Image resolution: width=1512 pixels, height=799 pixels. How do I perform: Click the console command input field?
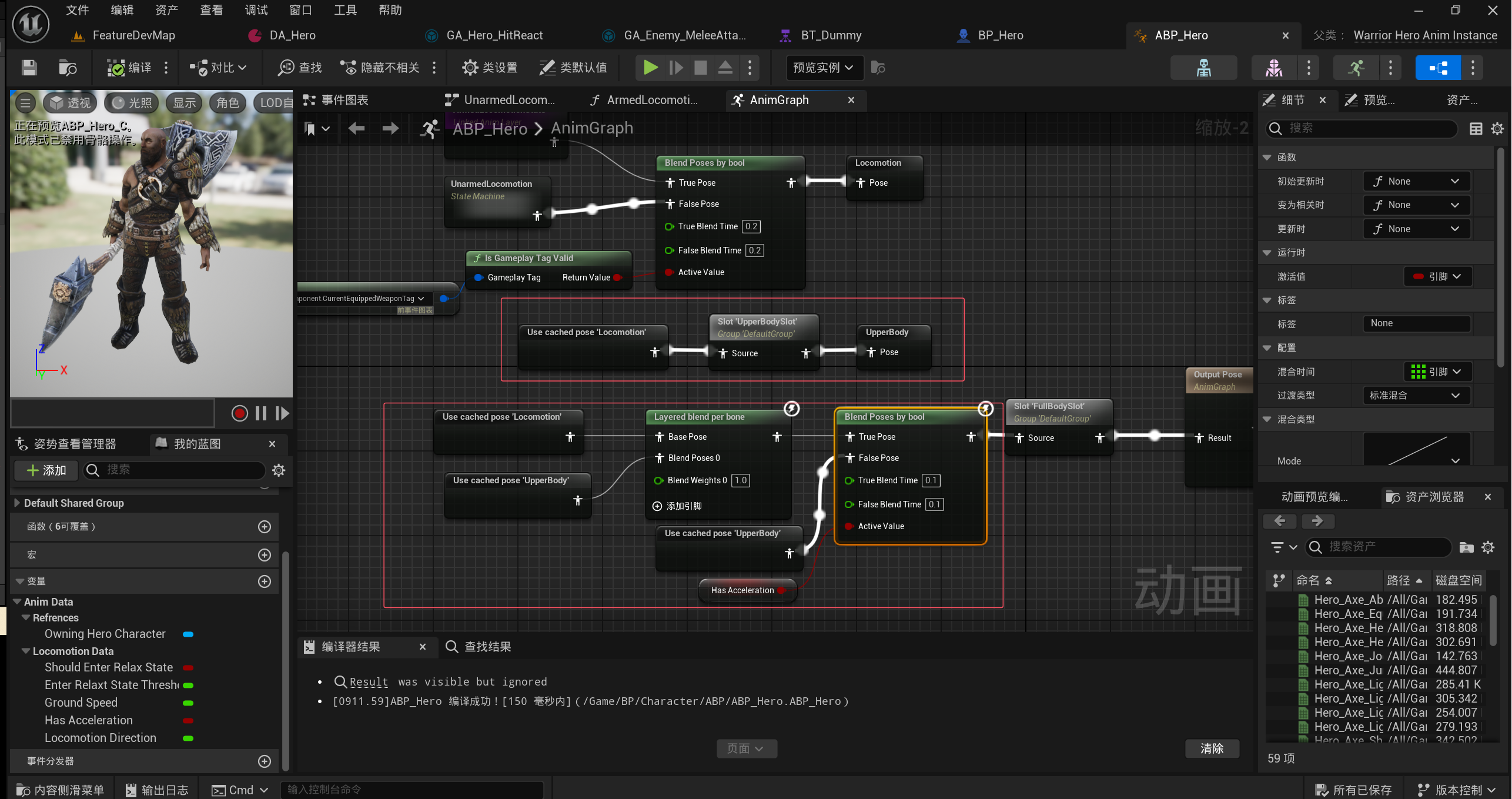tap(412, 789)
